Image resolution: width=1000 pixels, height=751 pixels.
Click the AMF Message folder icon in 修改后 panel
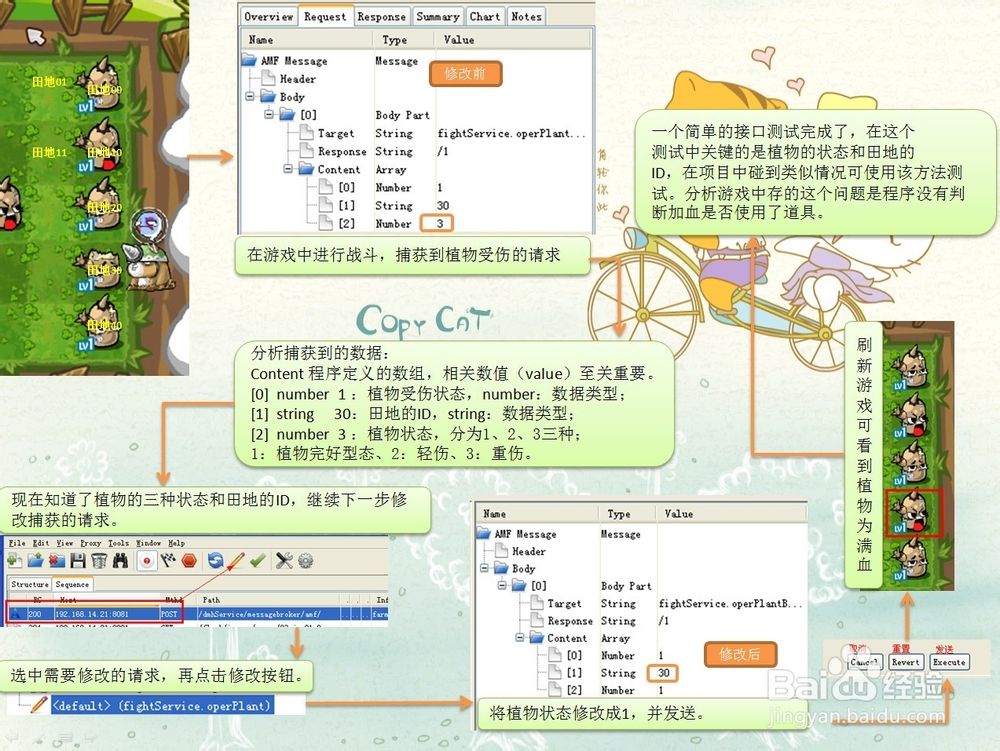pos(484,534)
